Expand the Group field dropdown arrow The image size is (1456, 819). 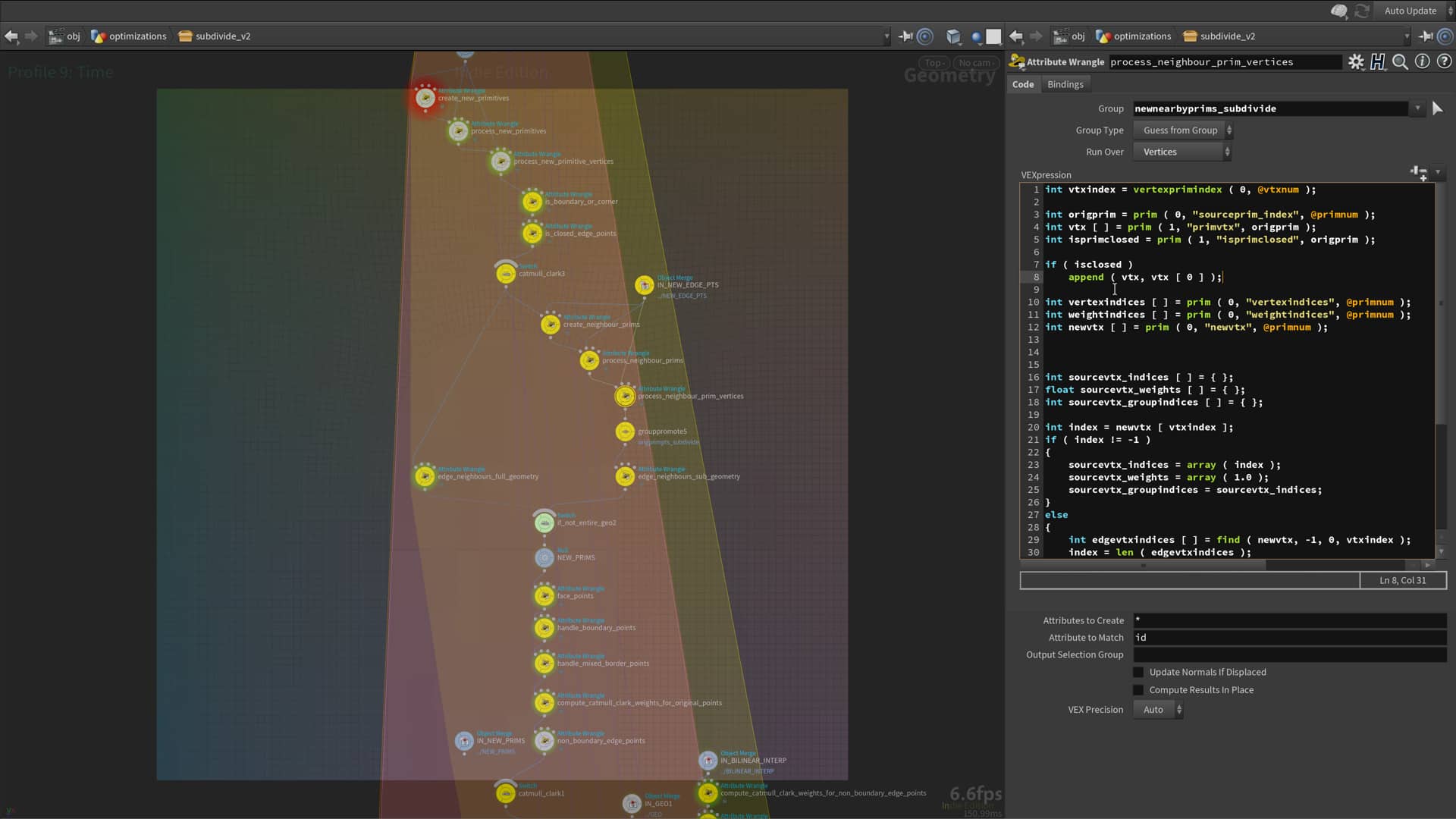tap(1417, 108)
